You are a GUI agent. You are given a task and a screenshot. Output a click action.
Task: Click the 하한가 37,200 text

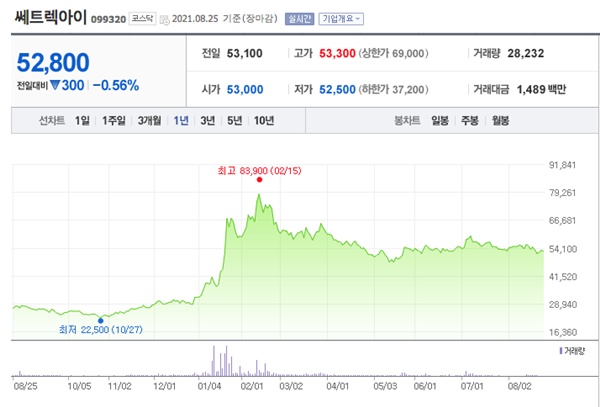click(x=393, y=90)
